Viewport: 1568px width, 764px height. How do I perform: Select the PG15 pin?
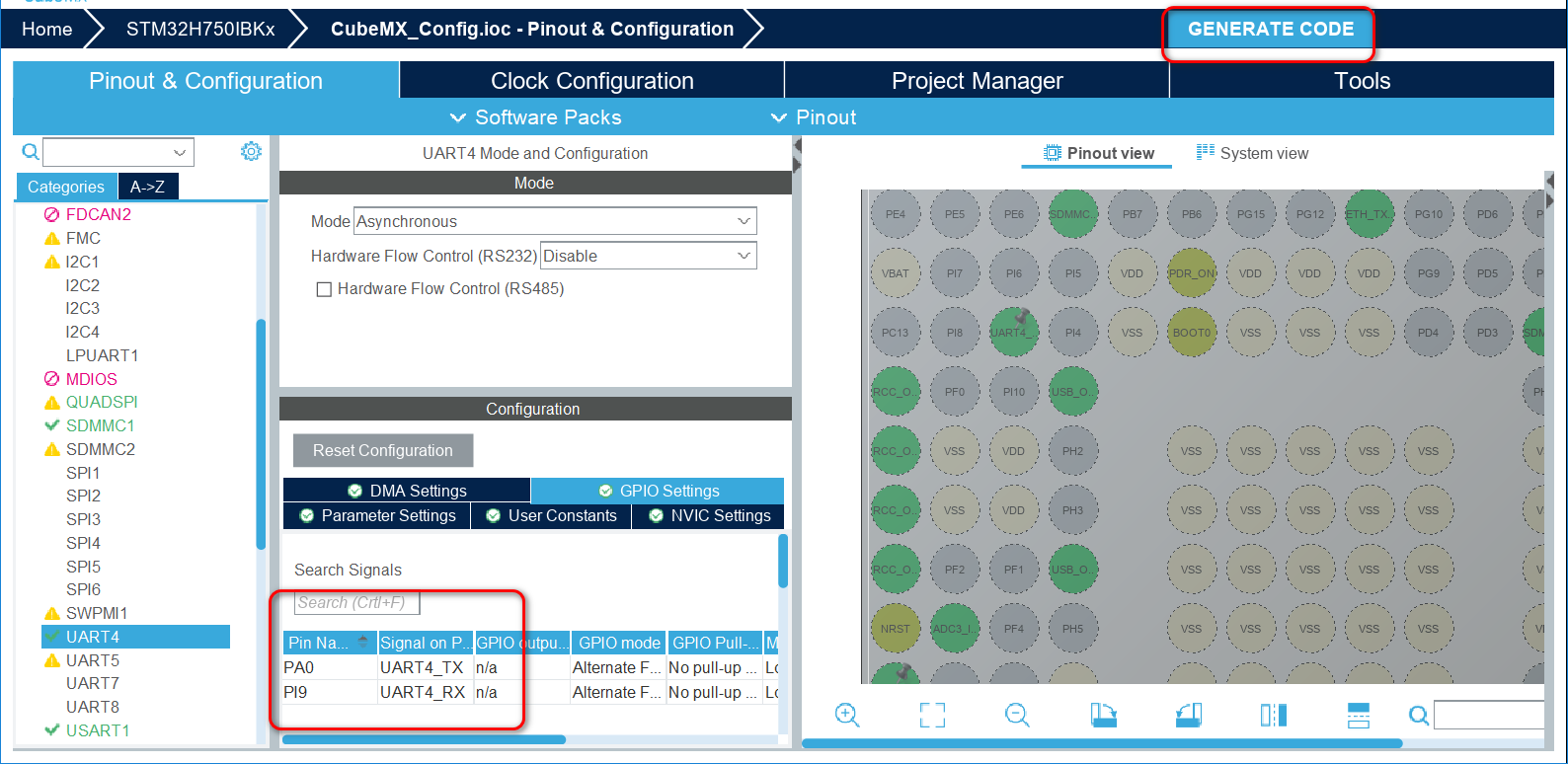1251,214
